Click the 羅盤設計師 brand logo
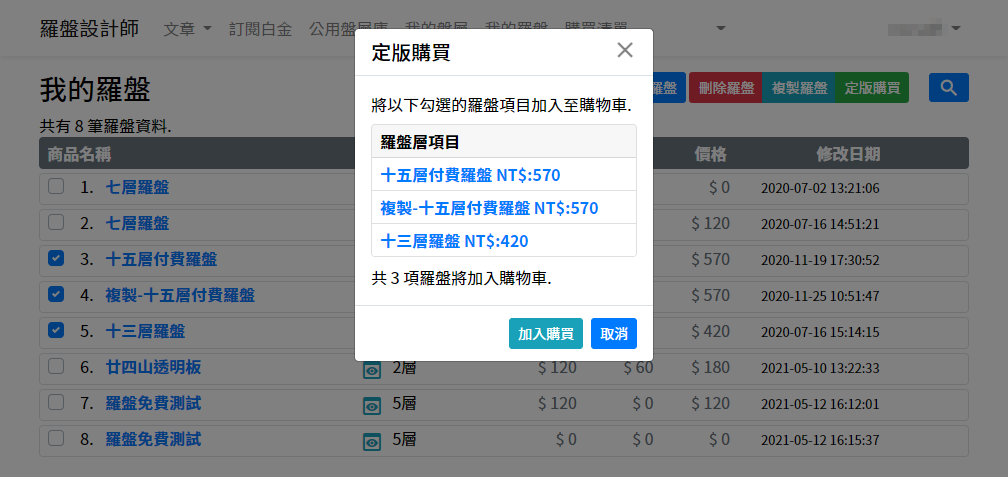 coord(90,29)
